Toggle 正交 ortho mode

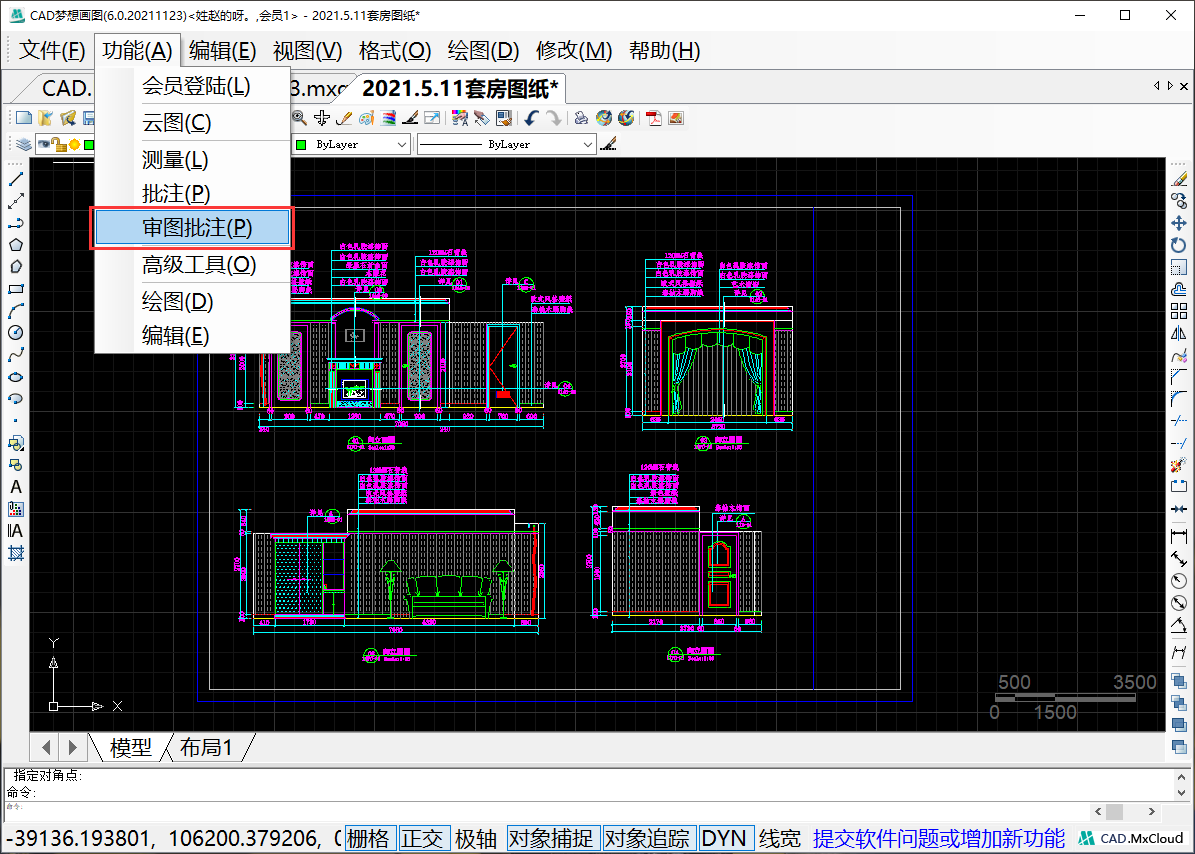(422, 839)
